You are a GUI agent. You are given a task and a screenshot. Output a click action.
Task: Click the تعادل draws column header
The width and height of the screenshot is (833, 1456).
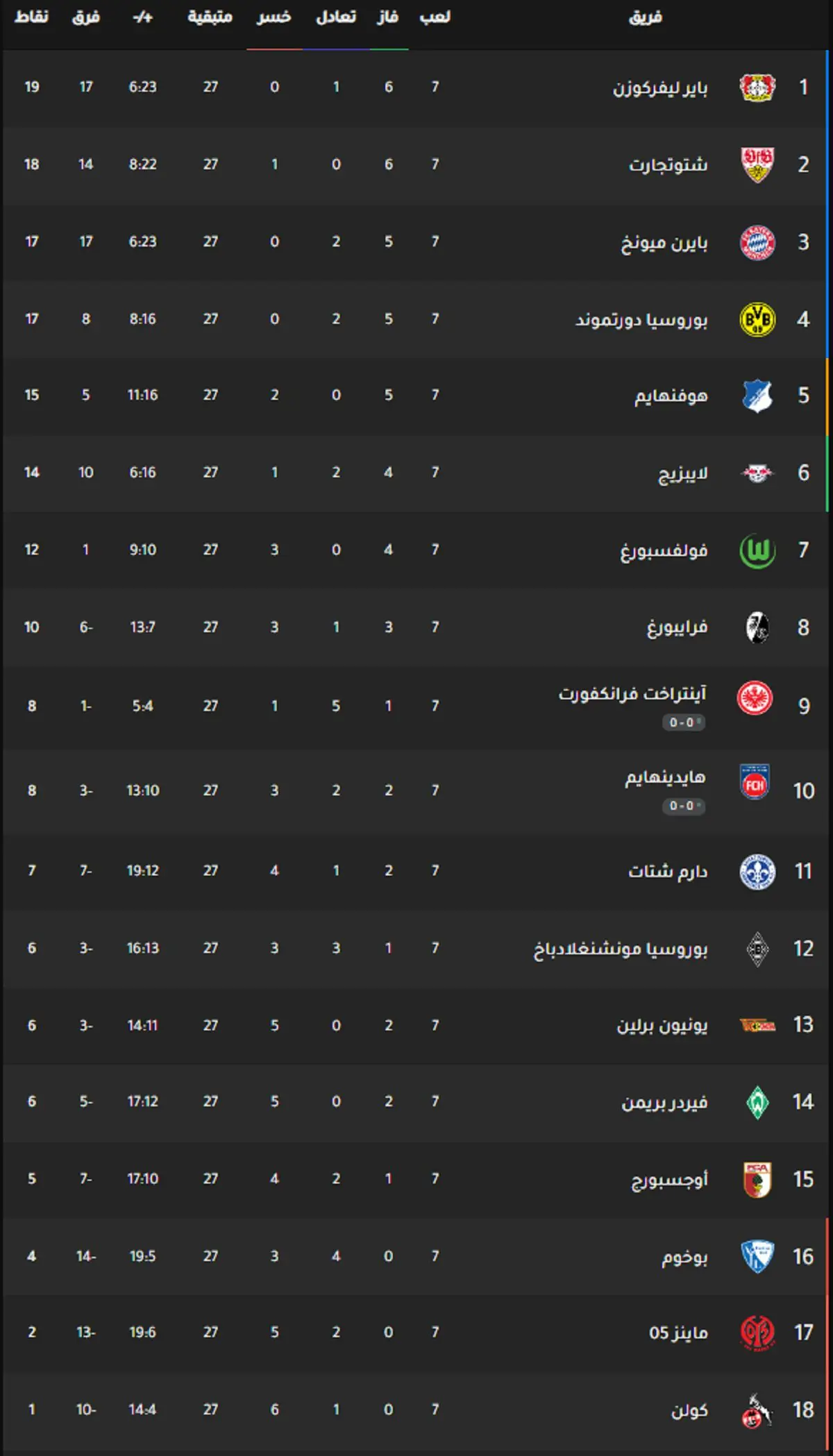point(336,17)
